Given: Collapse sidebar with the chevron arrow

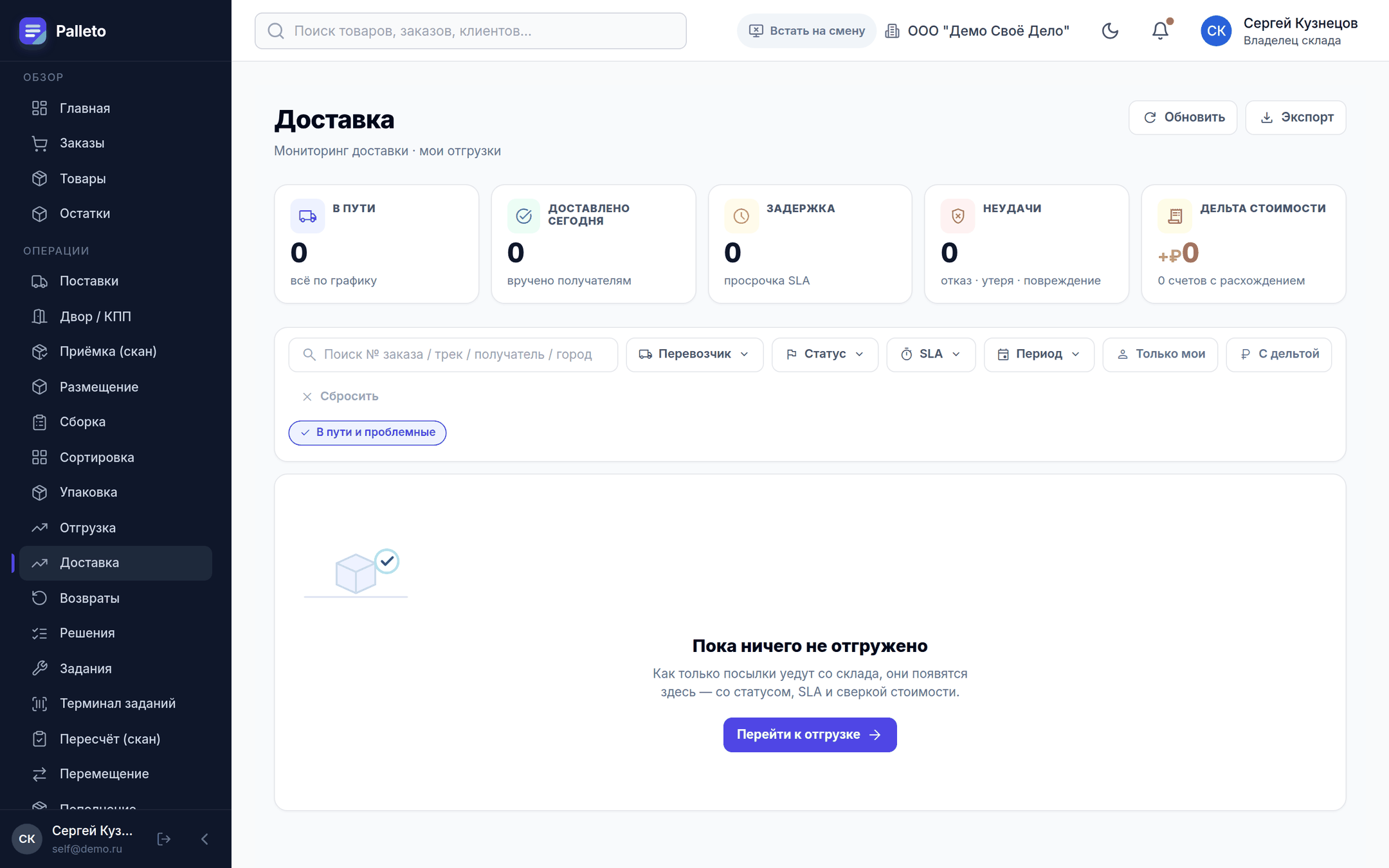Looking at the screenshot, I should click(204, 838).
